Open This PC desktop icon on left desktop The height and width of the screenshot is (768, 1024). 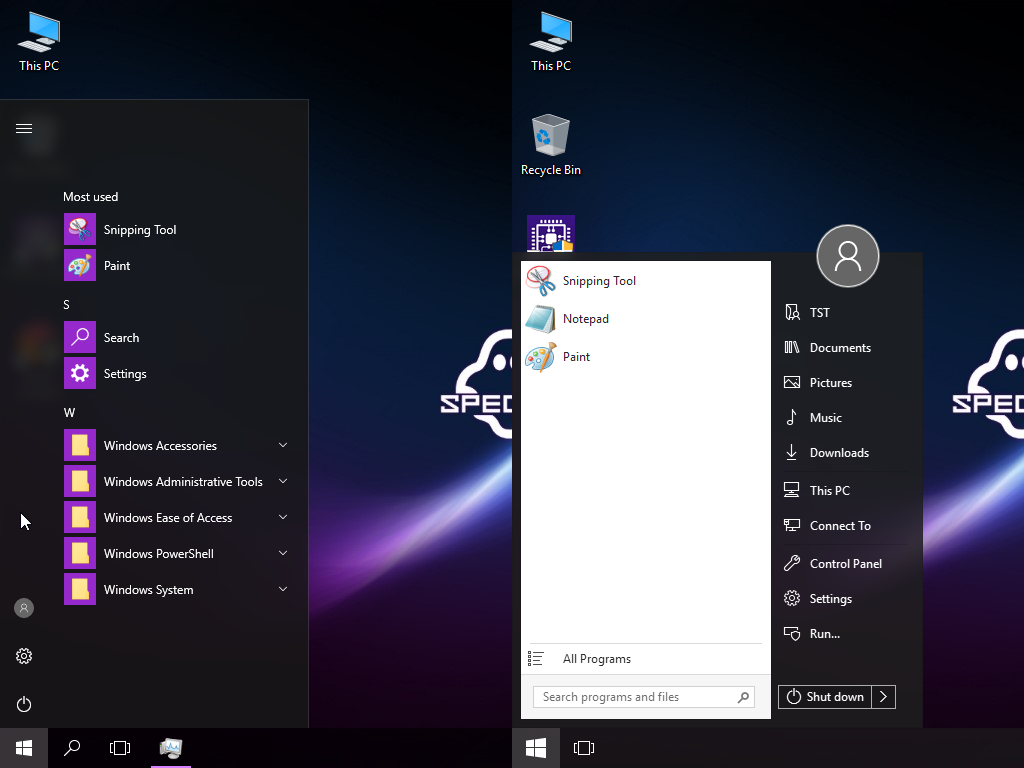pos(39,42)
